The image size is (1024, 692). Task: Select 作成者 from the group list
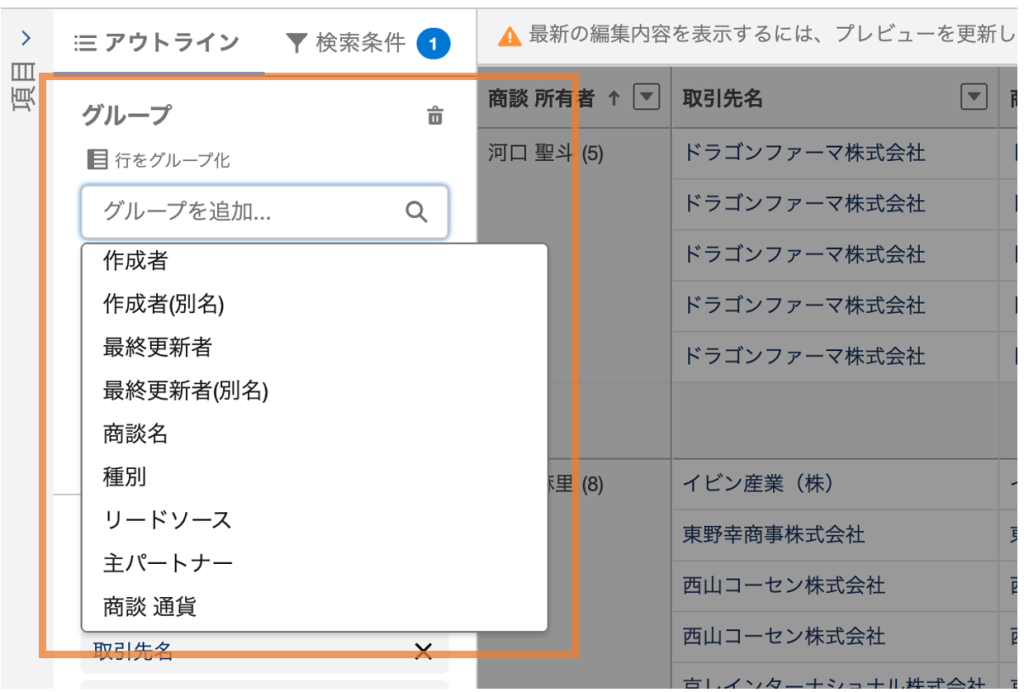pyautogui.click(x=136, y=261)
